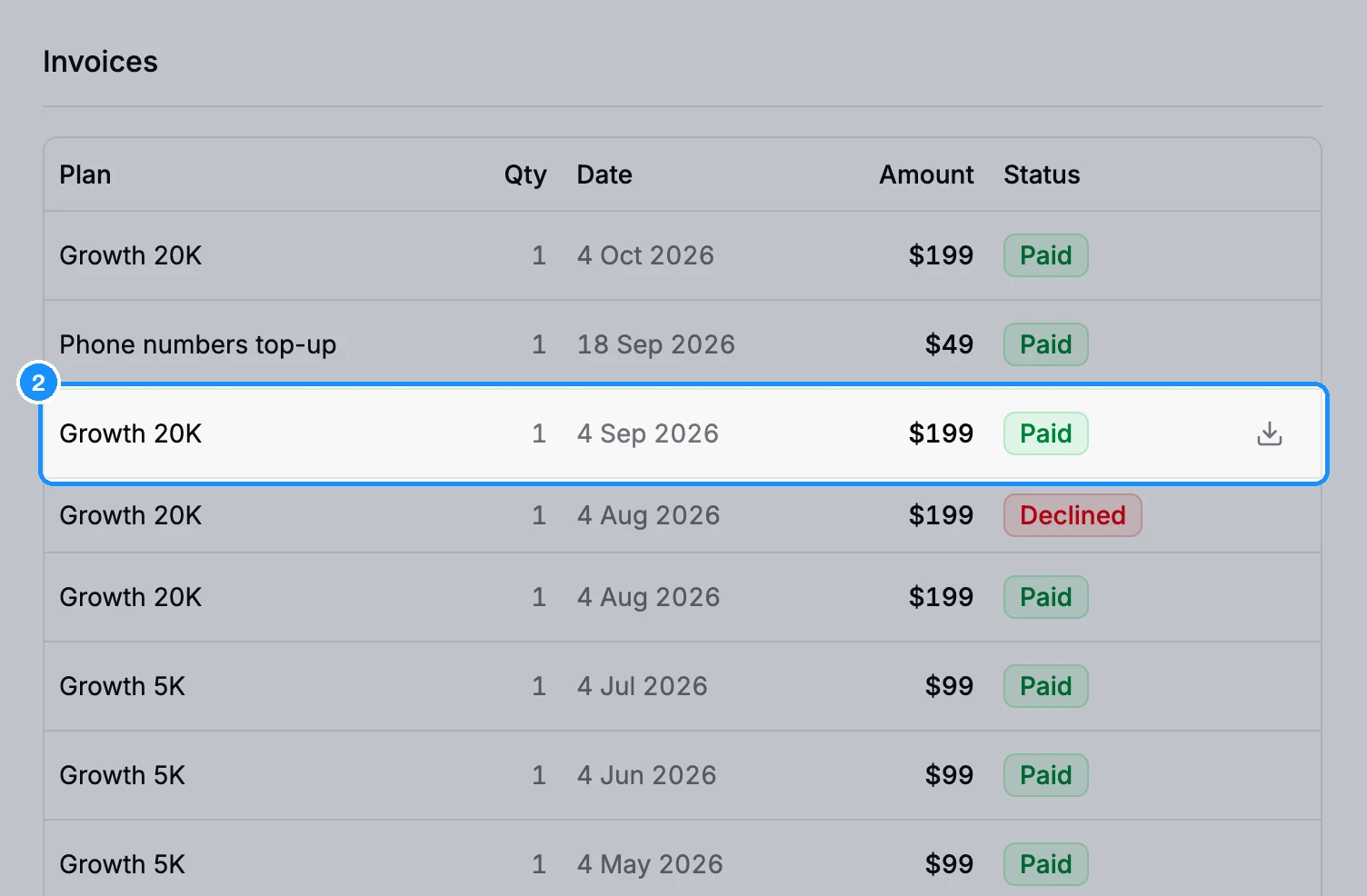Select Growth 5K plan in 4 Jun 2026 row
Image resolution: width=1367 pixels, height=896 pixels.
122,775
